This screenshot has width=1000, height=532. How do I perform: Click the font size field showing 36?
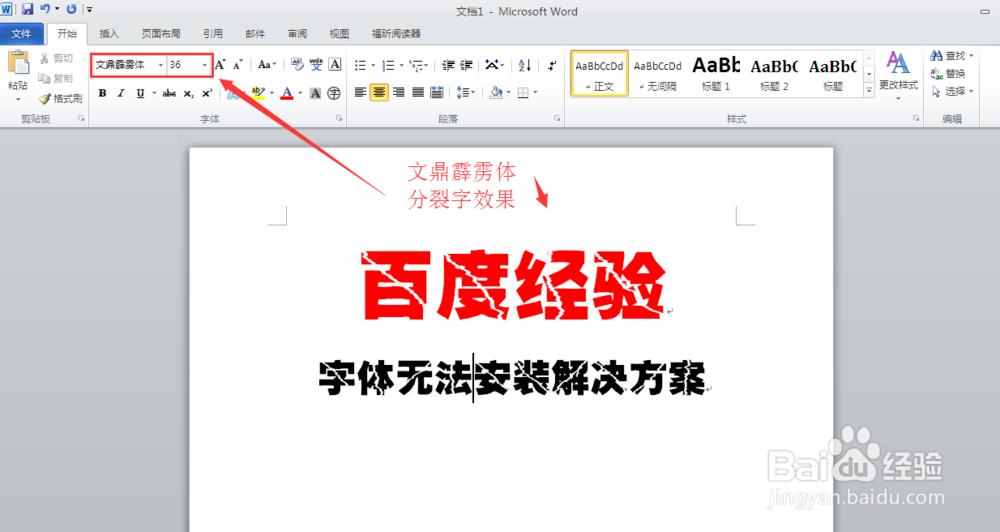pyautogui.click(x=183, y=65)
